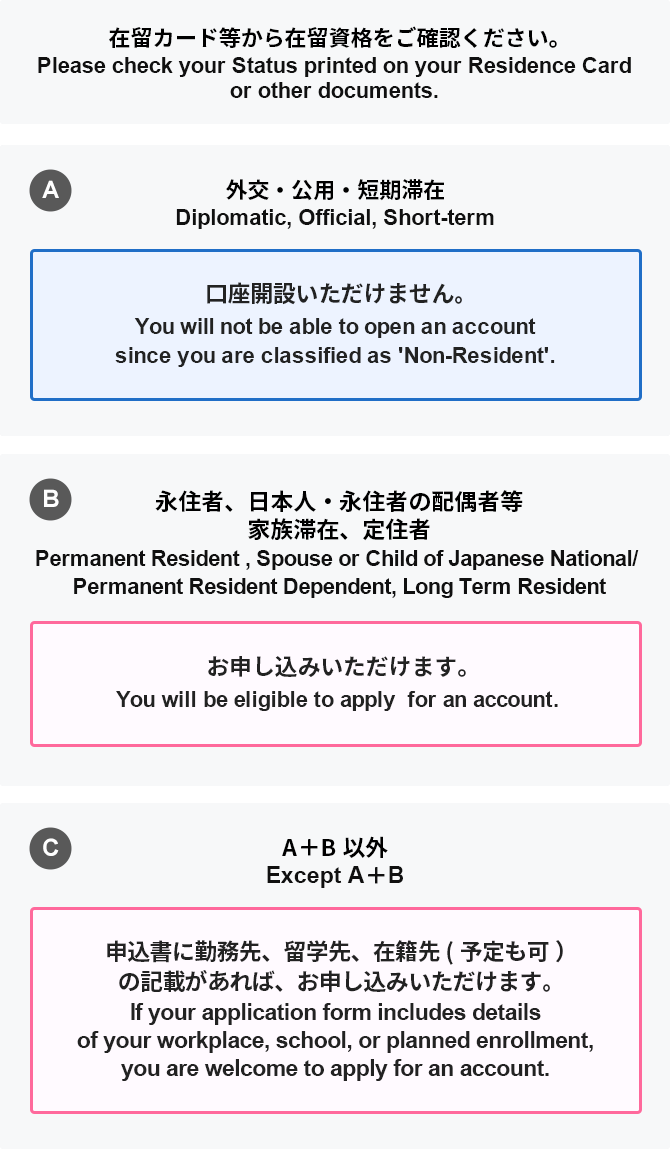670x1149 pixels.
Task: Select the 永住者、日本人・永住者の配偶者等 heading
Action: (338, 501)
